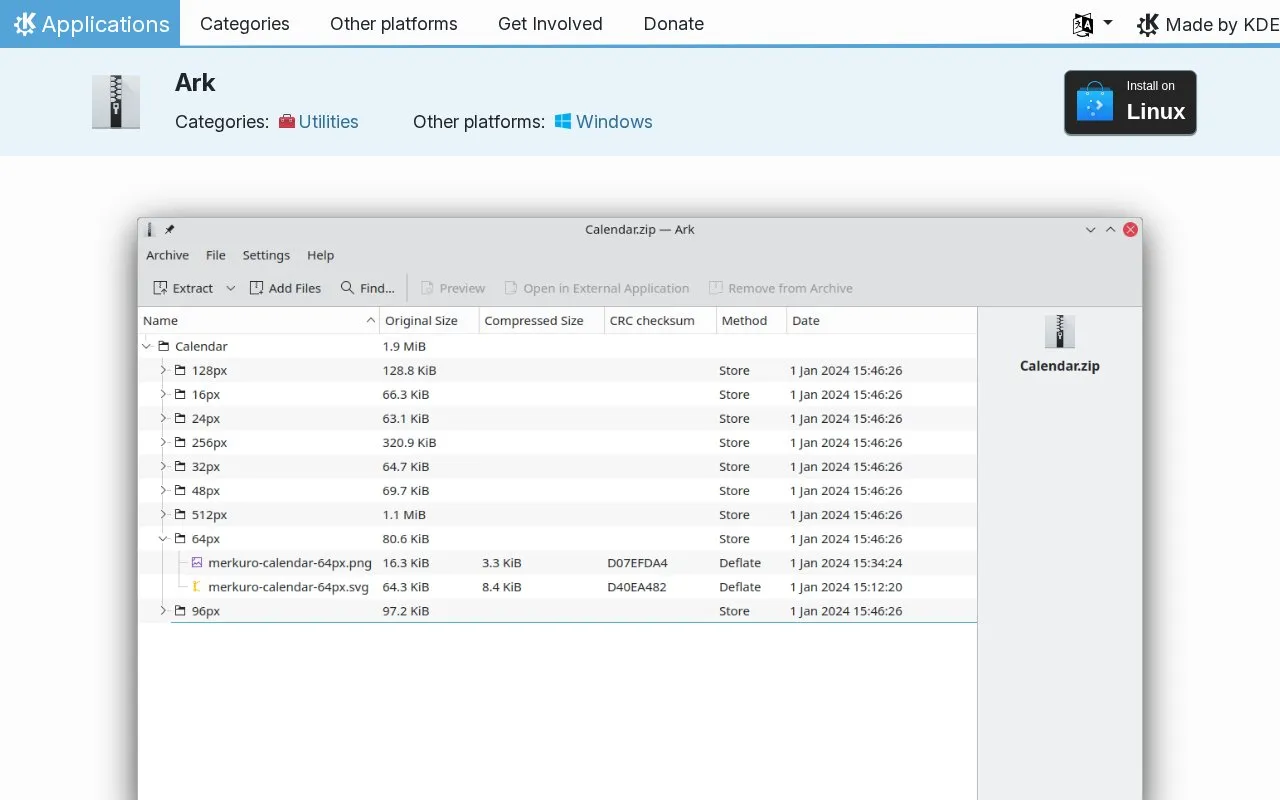
Task: Open Other platforms in the top navigation bar
Action: pyautogui.click(x=394, y=24)
